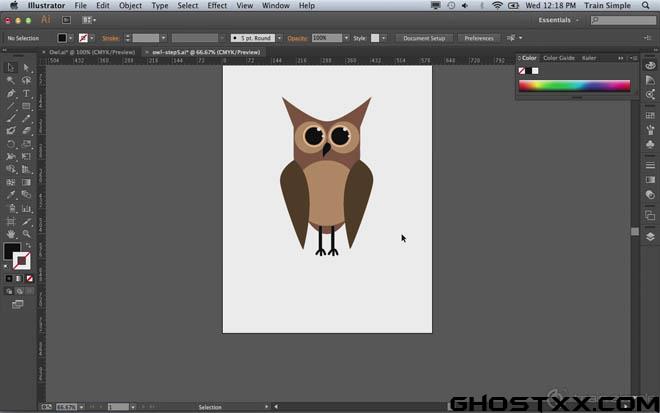Select the Perspective Grid tool
This screenshot has width=660, height=413.
click(26, 169)
